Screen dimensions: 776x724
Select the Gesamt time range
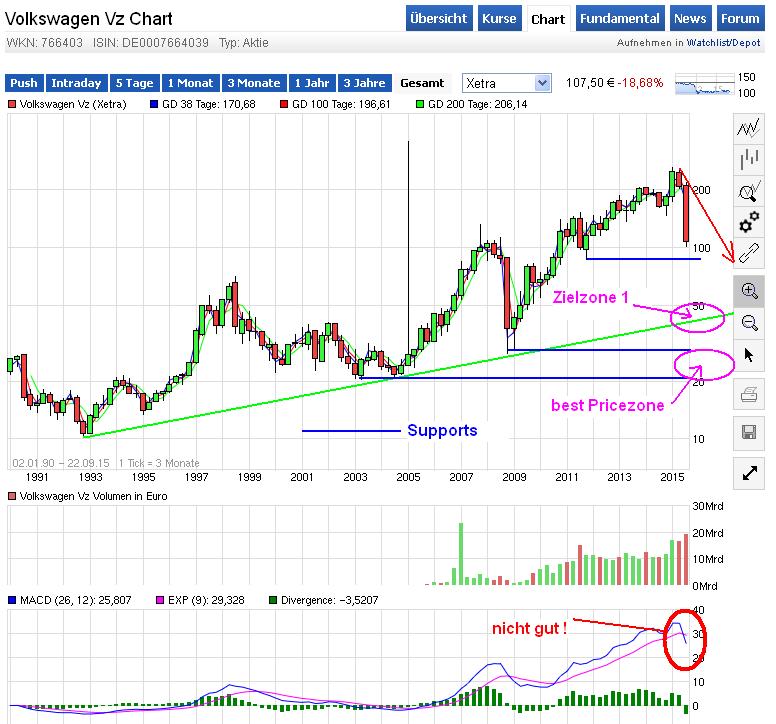(x=422, y=83)
